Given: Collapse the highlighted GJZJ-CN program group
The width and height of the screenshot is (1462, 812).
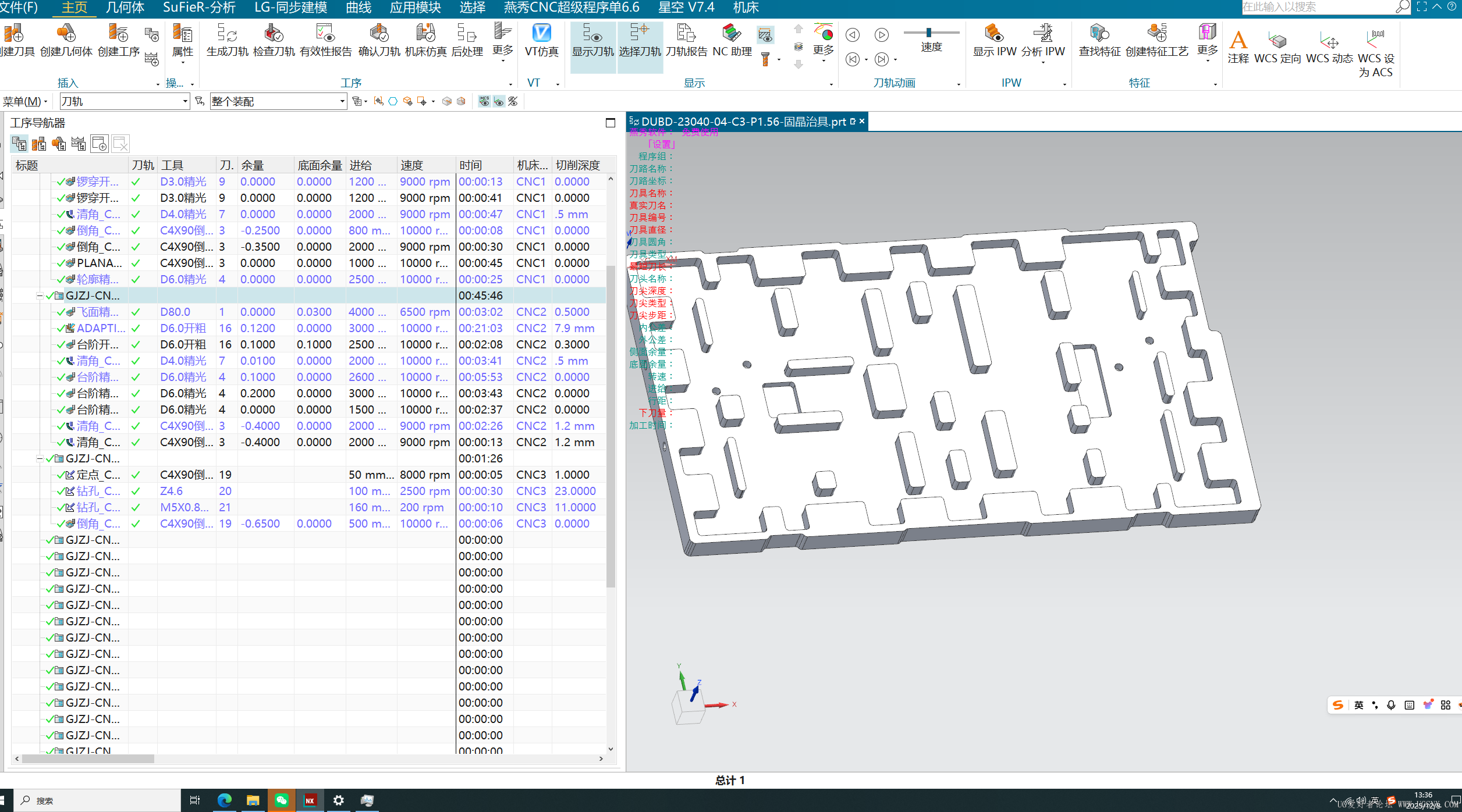Looking at the screenshot, I should (40, 296).
